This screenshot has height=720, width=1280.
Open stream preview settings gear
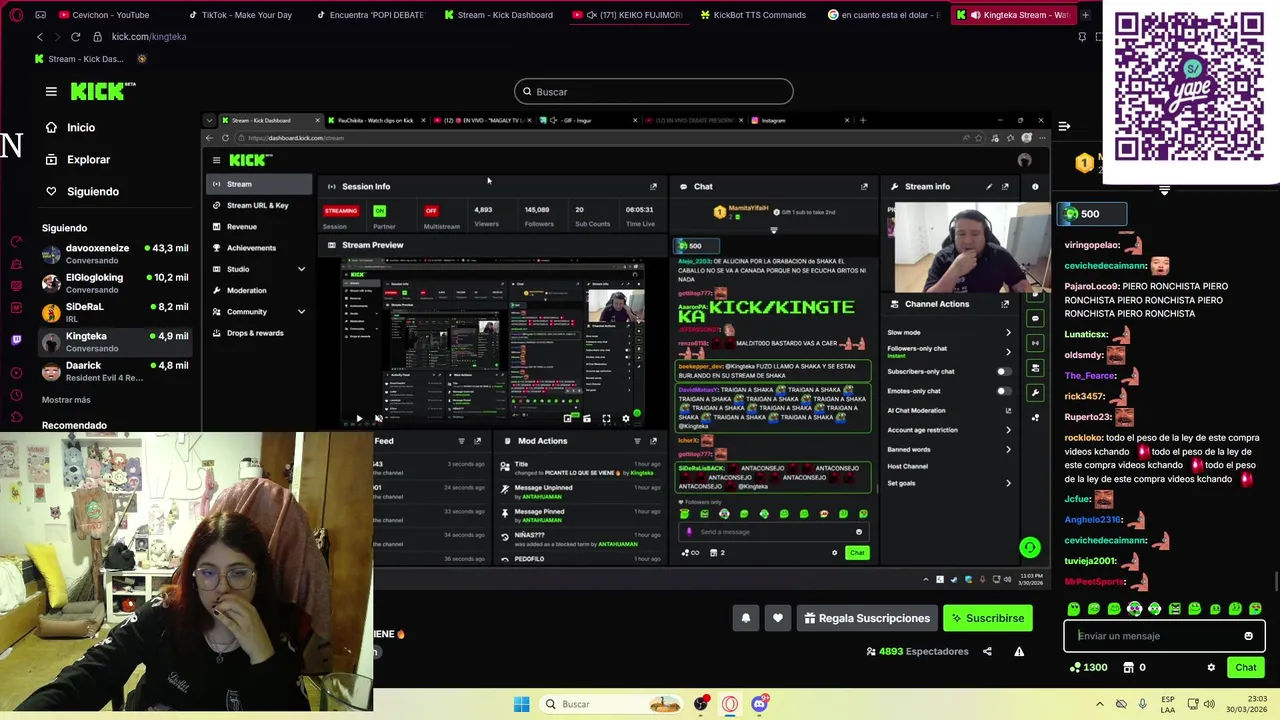click(x=625, y=418)
